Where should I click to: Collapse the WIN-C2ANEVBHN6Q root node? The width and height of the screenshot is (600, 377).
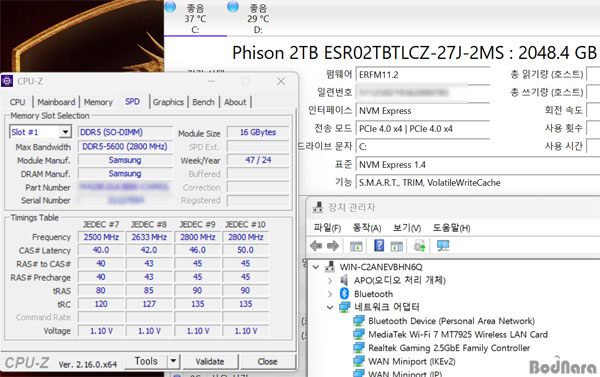(x=316, y=267)
